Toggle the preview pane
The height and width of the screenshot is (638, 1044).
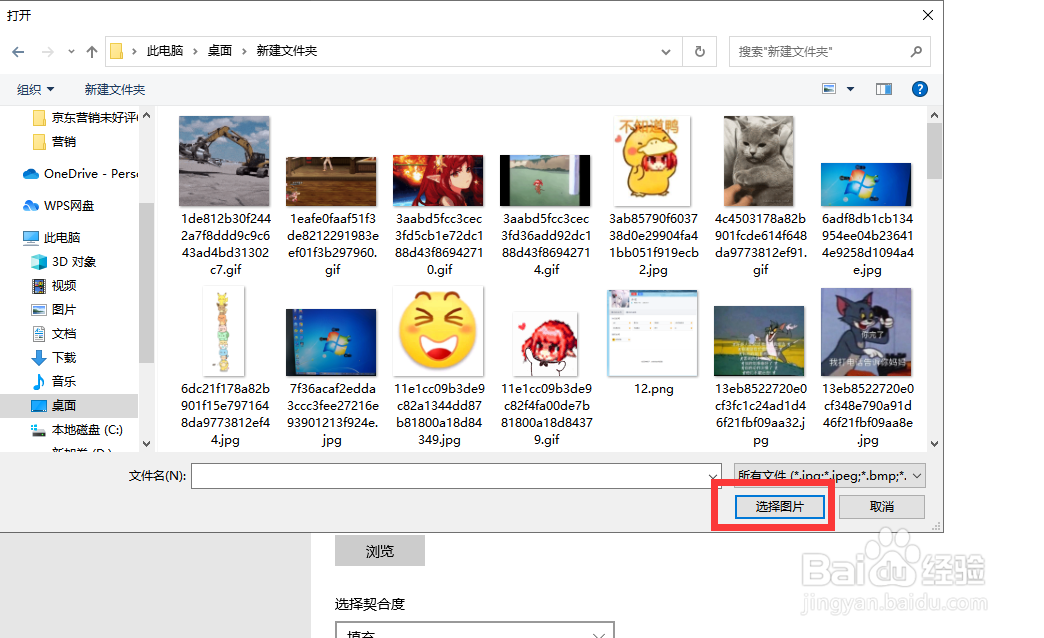(x=884, y=89)
